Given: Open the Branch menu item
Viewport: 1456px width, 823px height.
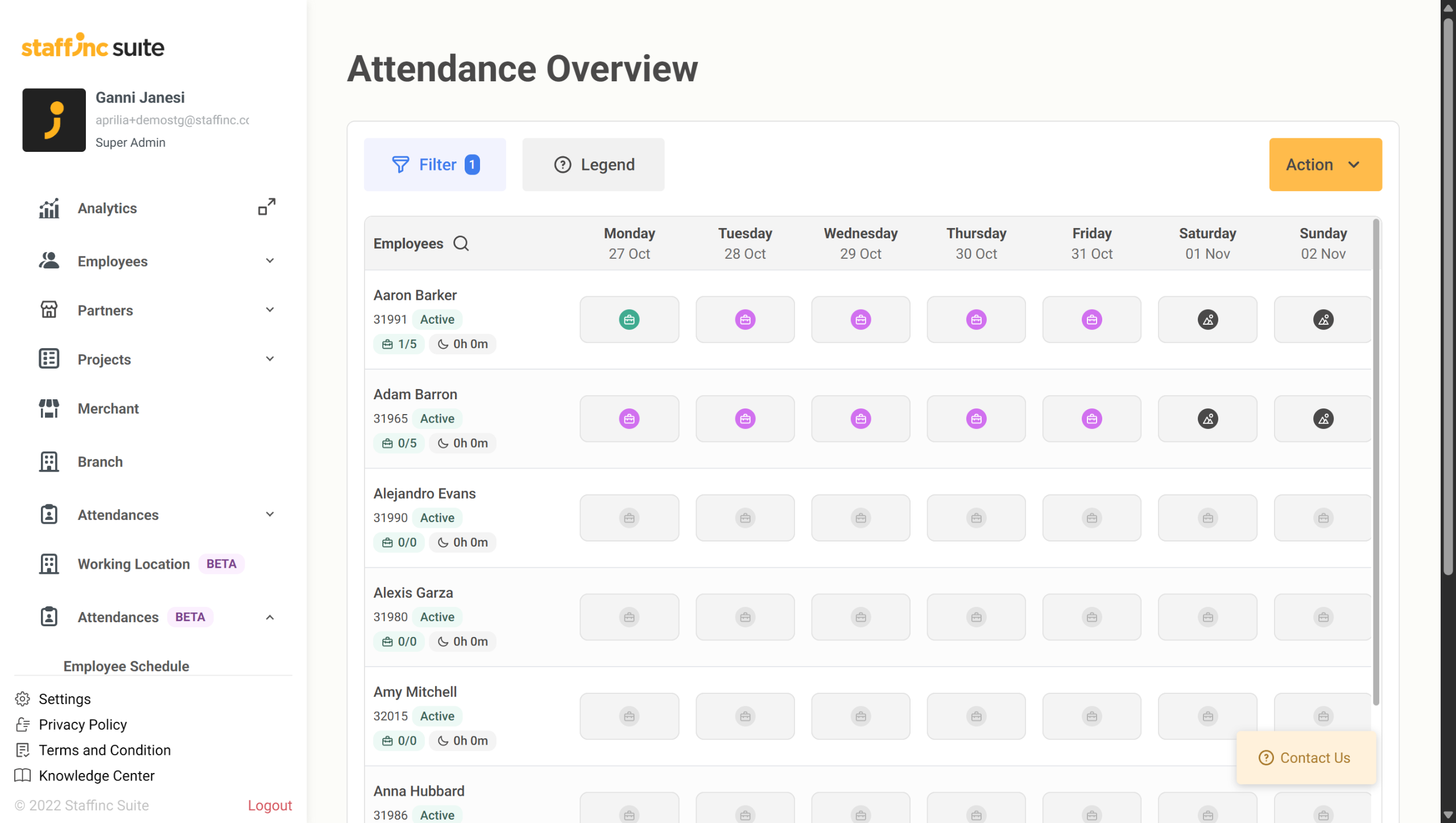Looking at the screenshot, I should [100, 462].
